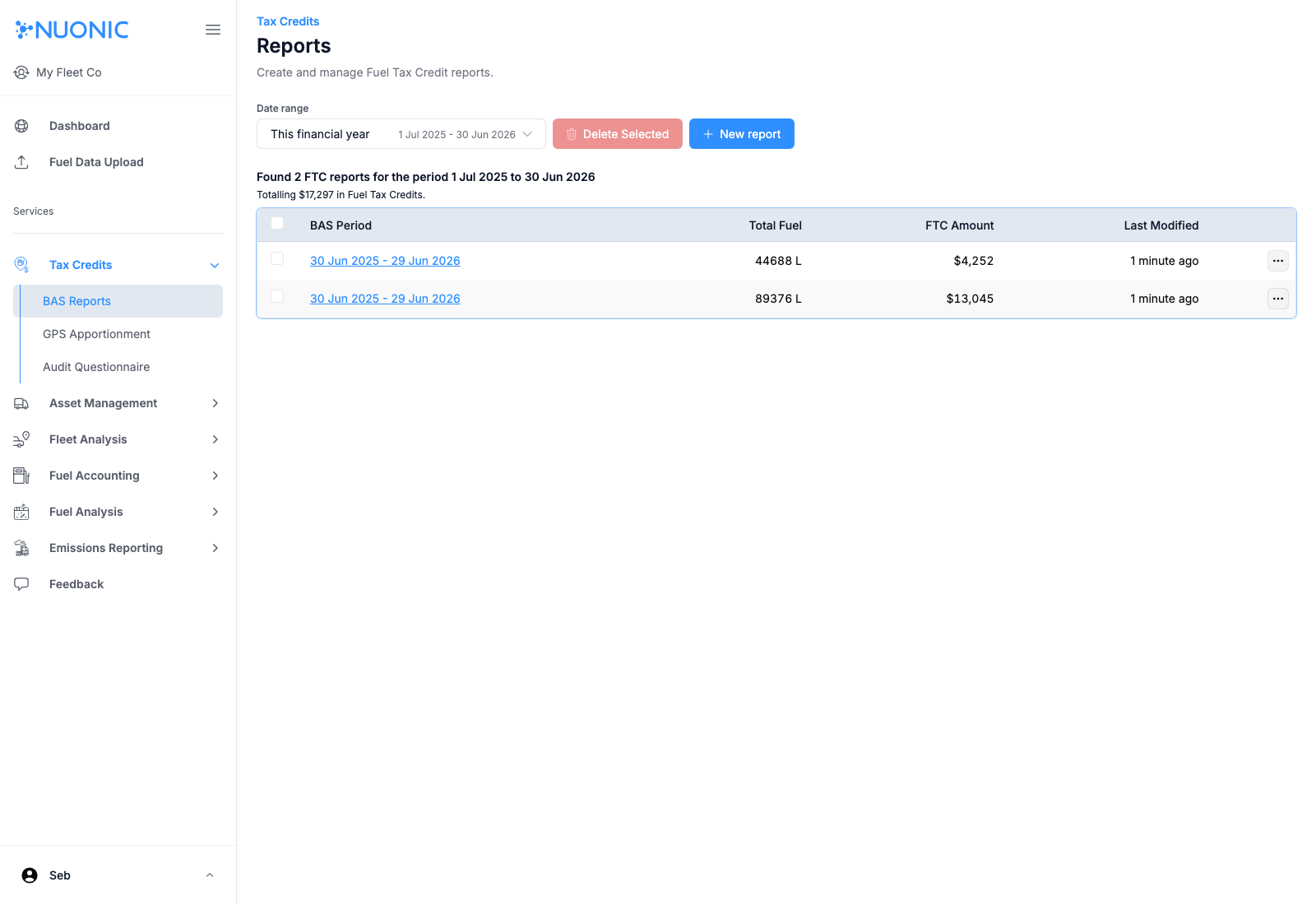Click the Fuel Accounting ledger icon
This screenshot has width=1316, height=905.
[x=21, y=476]
